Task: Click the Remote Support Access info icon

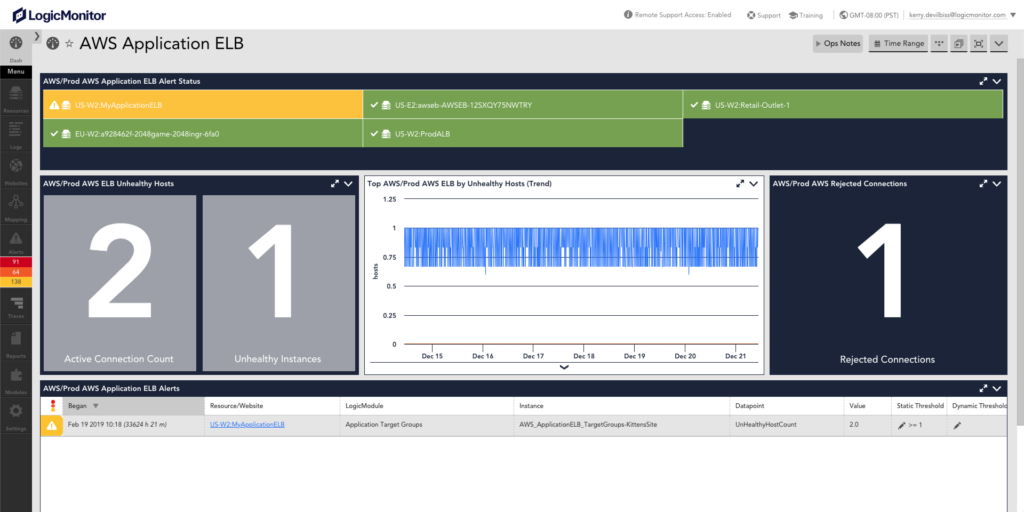Action: tap(628, 14)
